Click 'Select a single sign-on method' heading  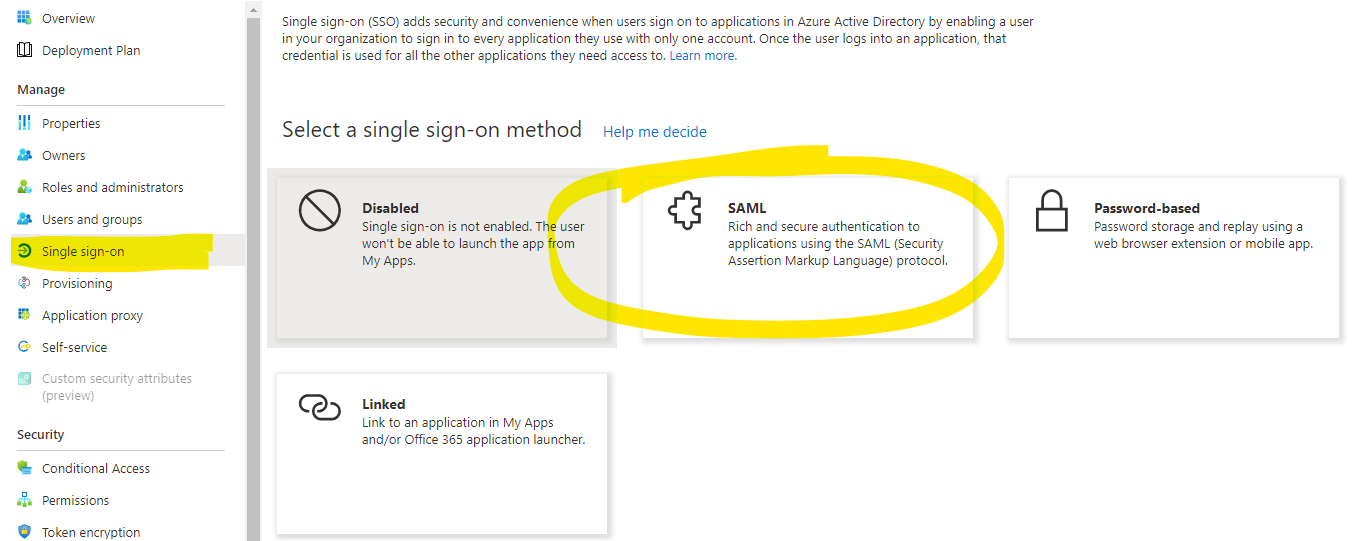432,130
